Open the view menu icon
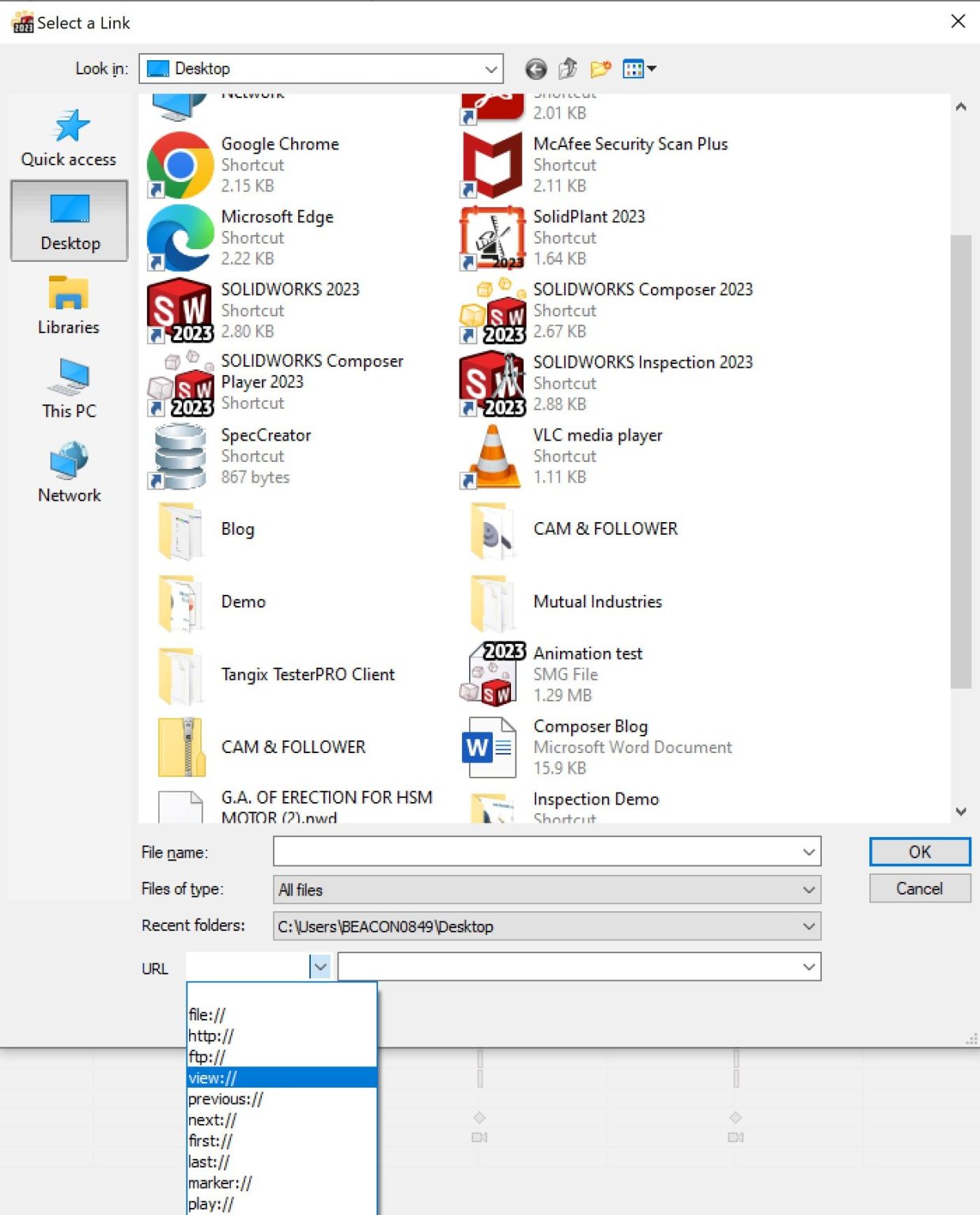This screenshot has width=980, height=1215. click(x=639, y=70)
